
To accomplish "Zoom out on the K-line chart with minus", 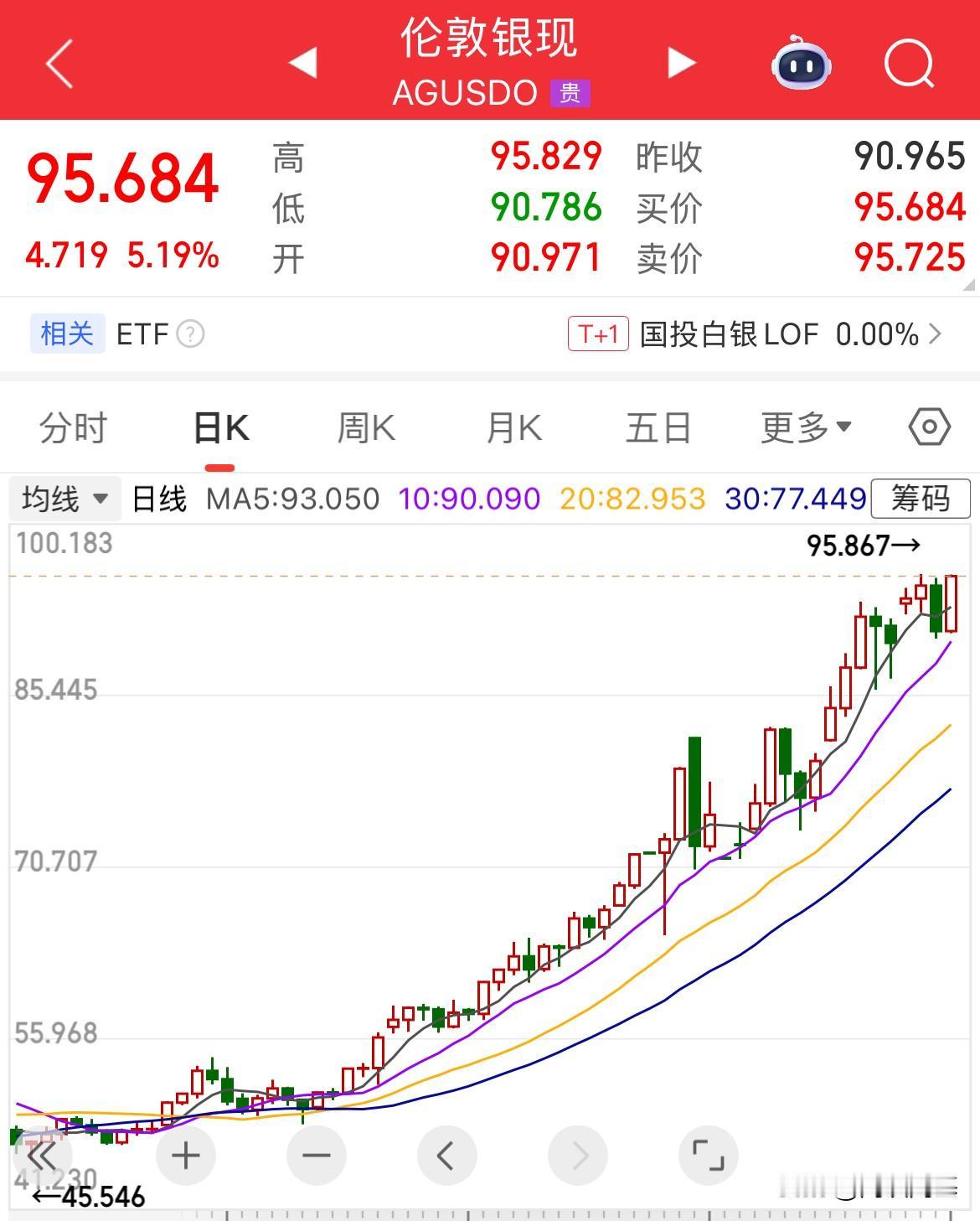I will (316, 1154).
